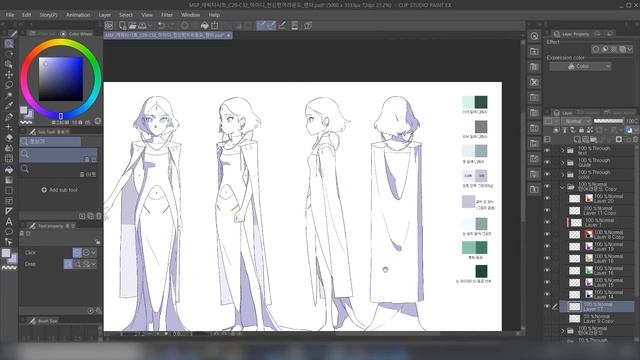Select the Pen tool
This screenshot has height=360, width=640.
click(x=9, y=117)
